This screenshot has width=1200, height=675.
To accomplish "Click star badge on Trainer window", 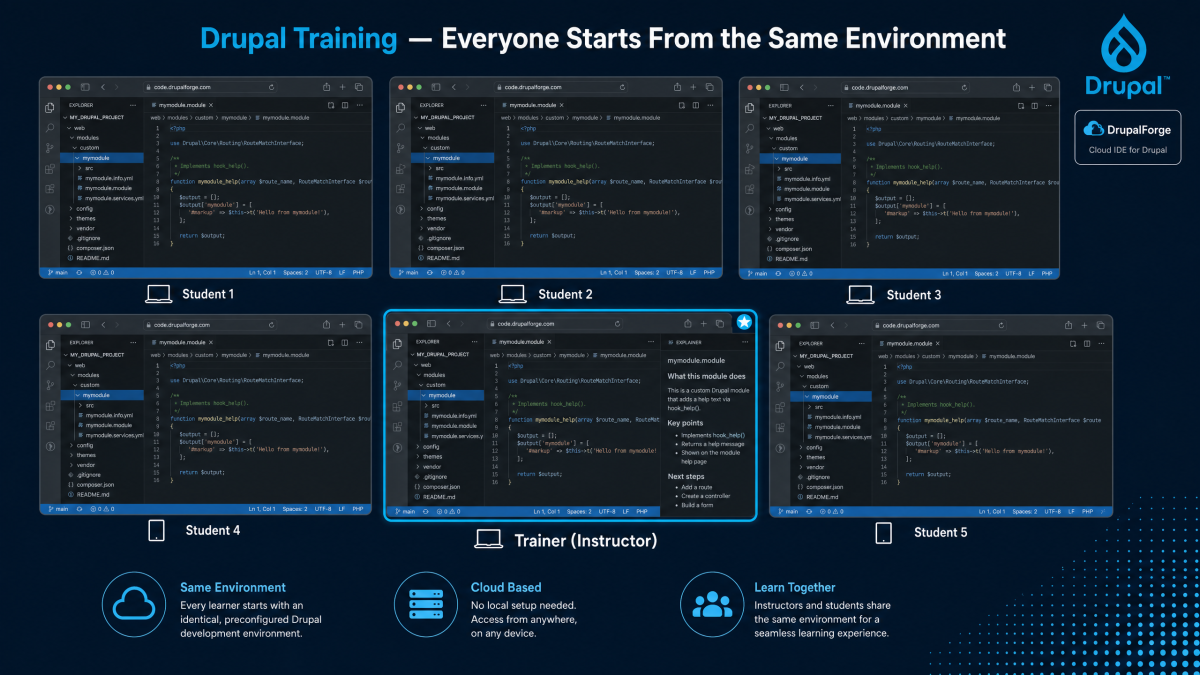I will click(744, 322).
